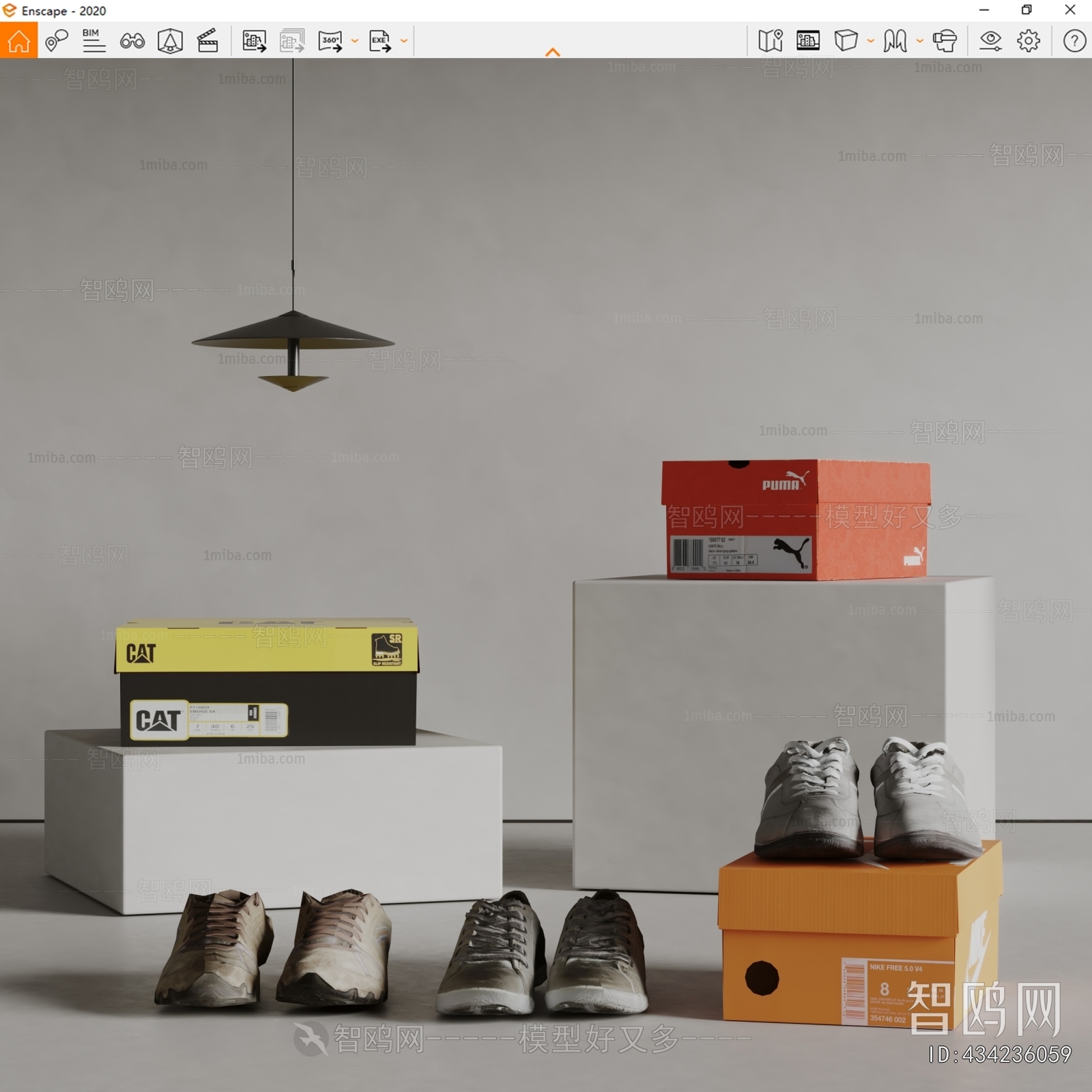This screenshot has height=1092, width=1092.
Task: Expand the view cube dropdown arrow
Action: tap(871, 41)
